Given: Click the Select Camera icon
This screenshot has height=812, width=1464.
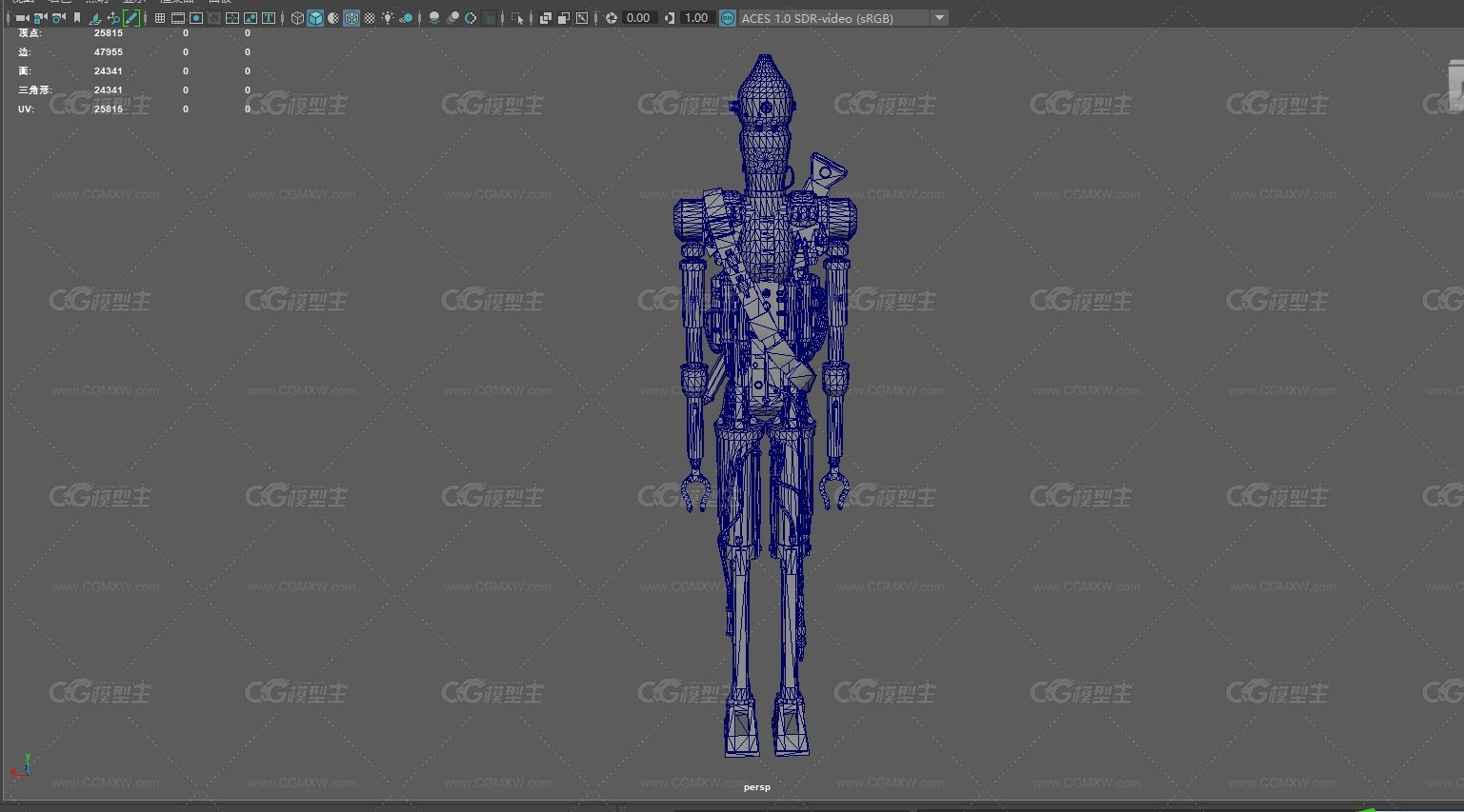Looking at the screenshot, I should (22, 18).
